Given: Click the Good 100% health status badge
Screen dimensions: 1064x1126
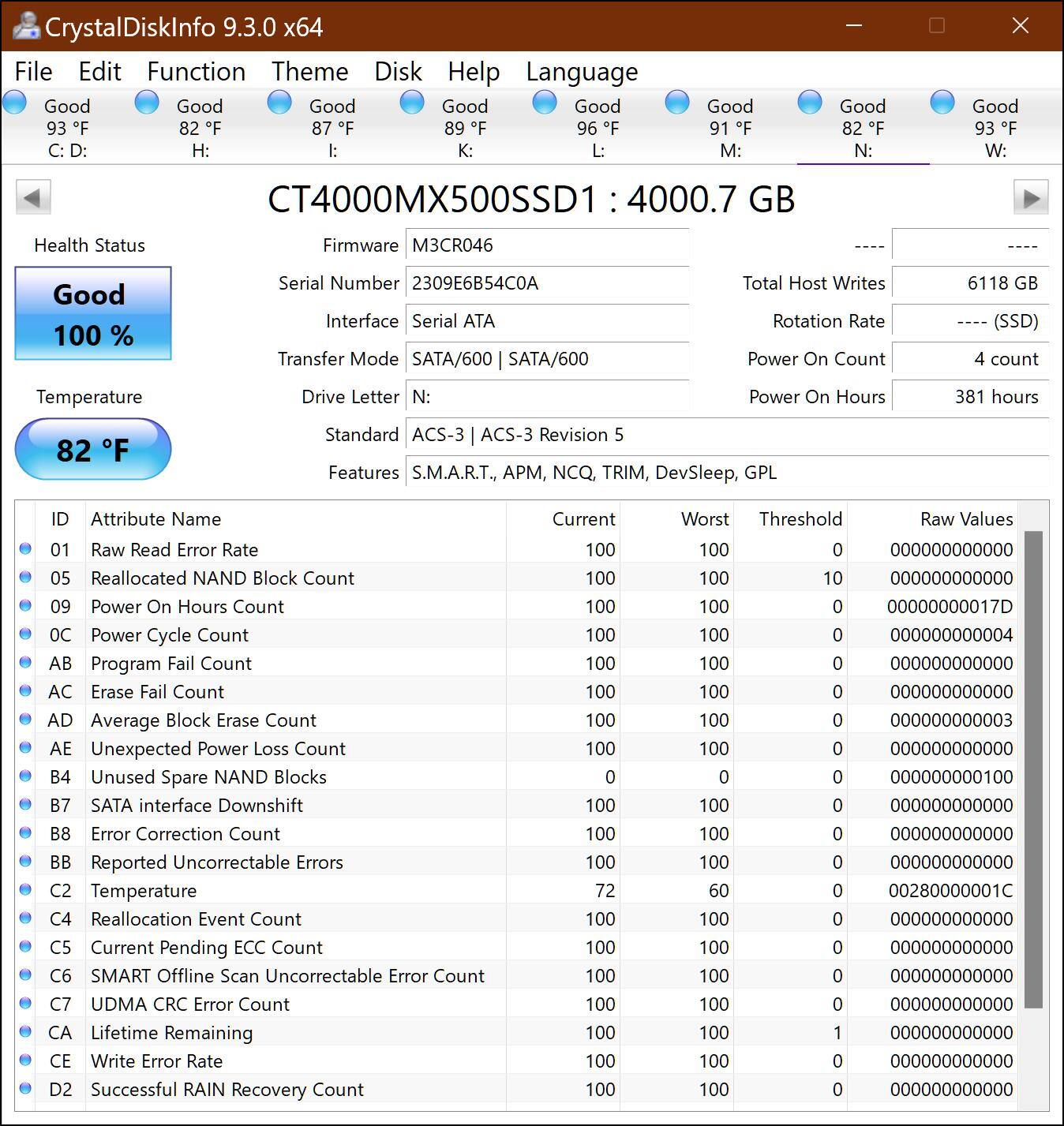Looking at the screenshot, I should pos(92,312).
